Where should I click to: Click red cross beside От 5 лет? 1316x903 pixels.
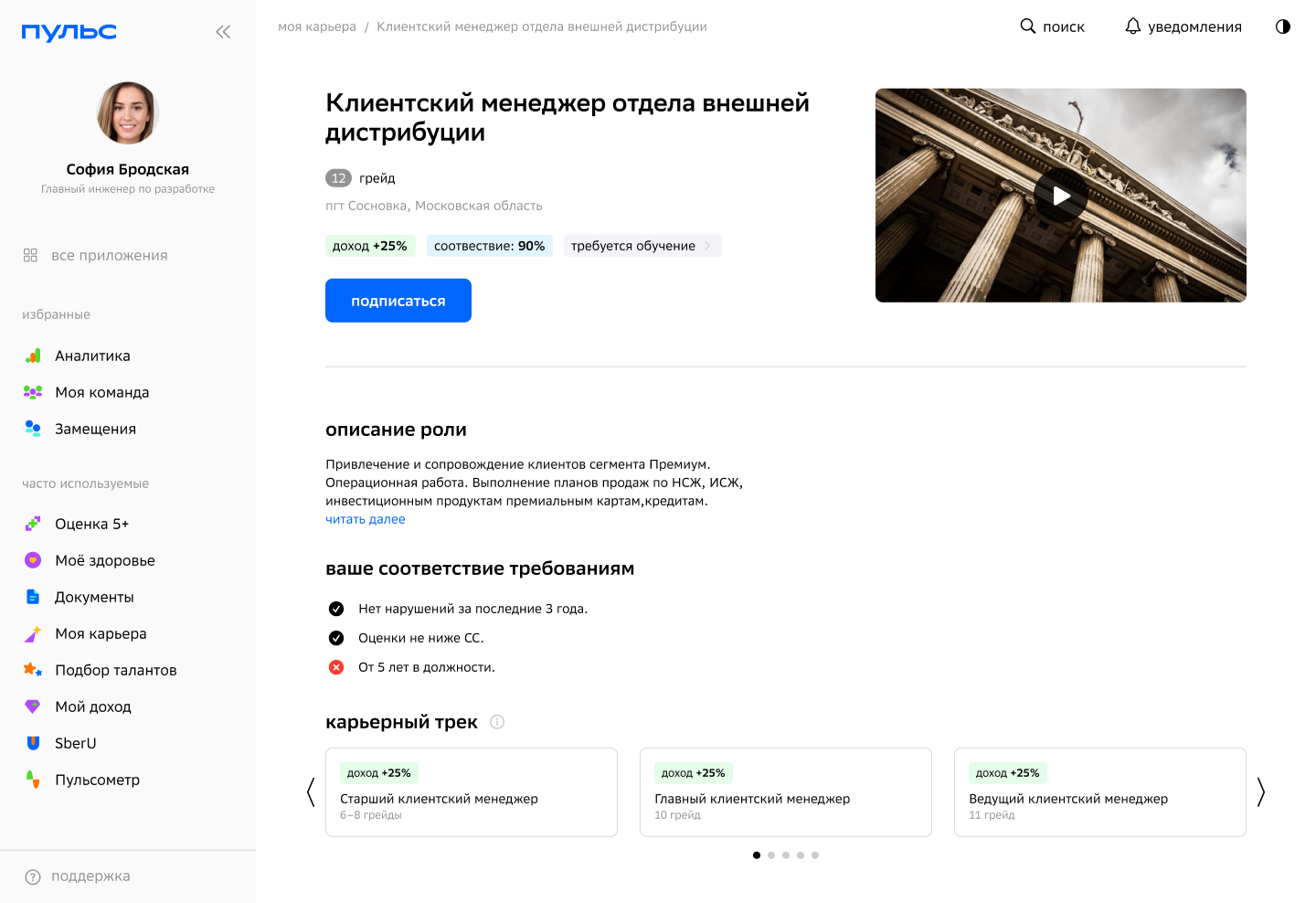click(336, 667)
